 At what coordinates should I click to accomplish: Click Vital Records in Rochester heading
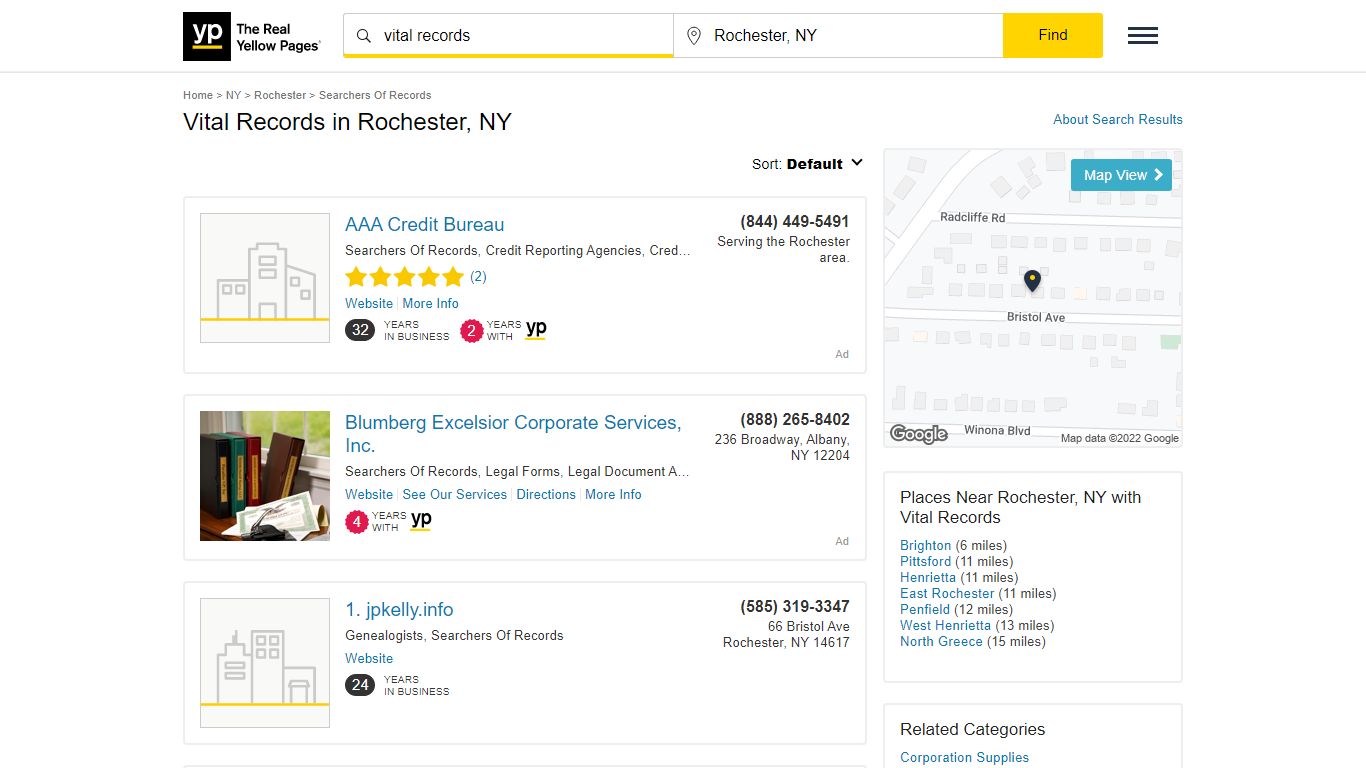347,122
